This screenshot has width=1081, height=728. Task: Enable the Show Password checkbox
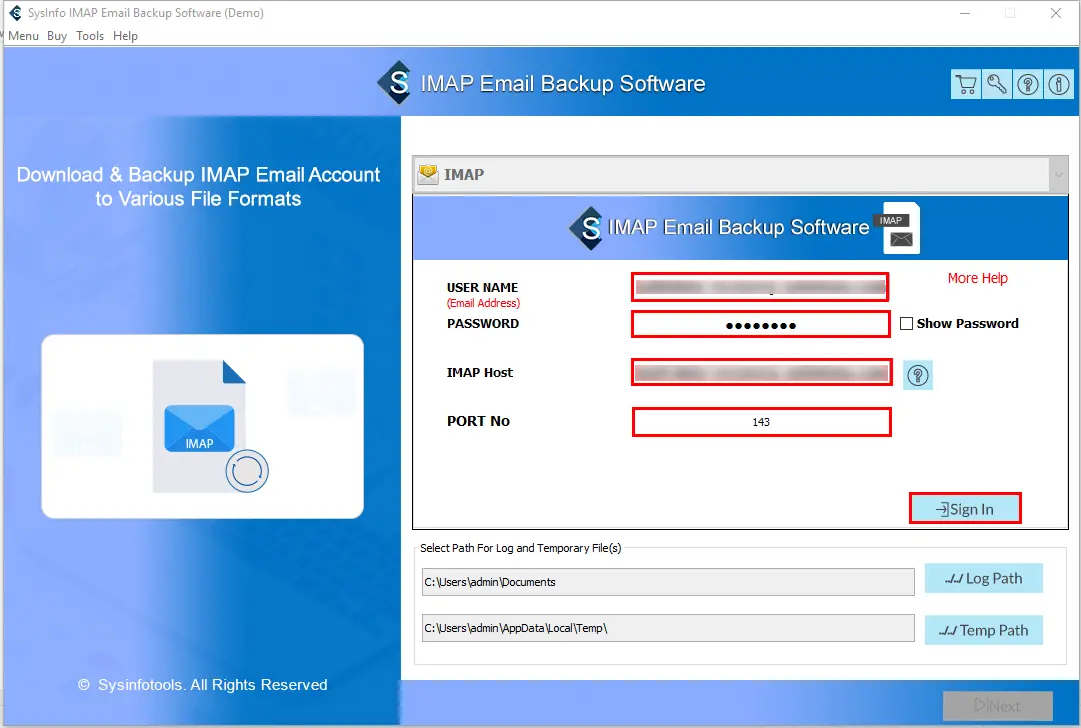907,324
